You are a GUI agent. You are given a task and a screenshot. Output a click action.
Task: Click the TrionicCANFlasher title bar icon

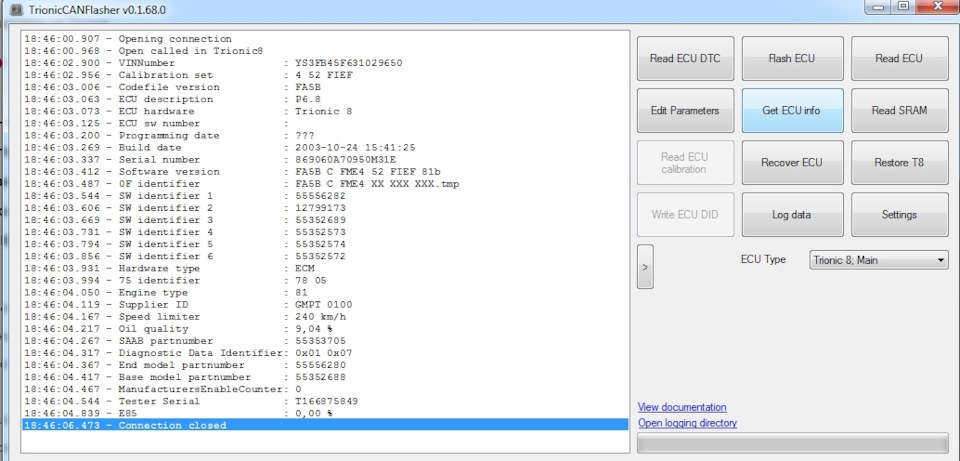pyautogui.click(x=17, y=10)
